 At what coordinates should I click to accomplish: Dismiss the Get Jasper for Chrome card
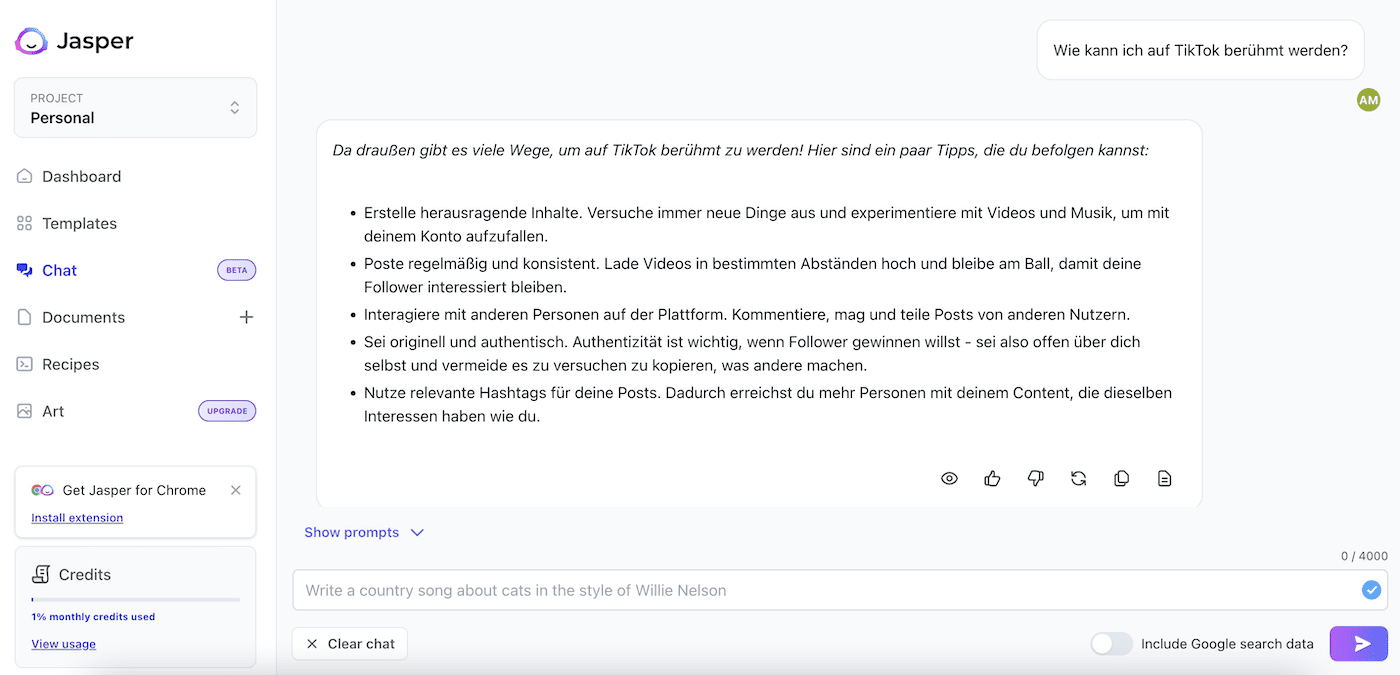point(236,490)
